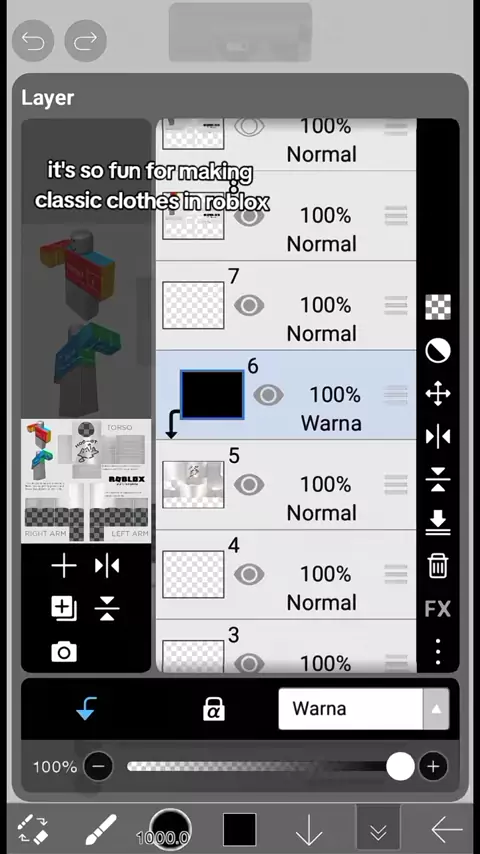Increase opacity with the plus button

click(433, 767)
